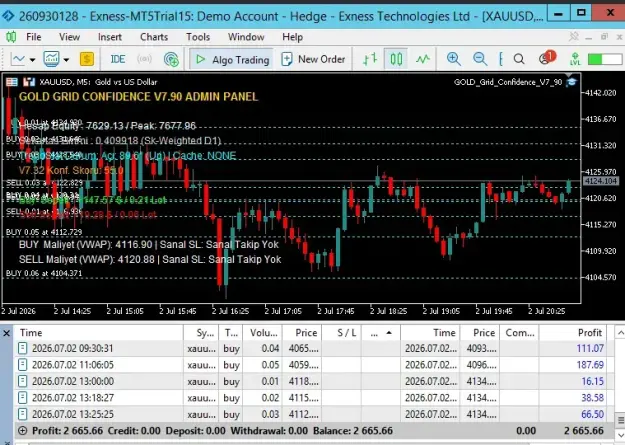Open the Window menu

[246, 37]
